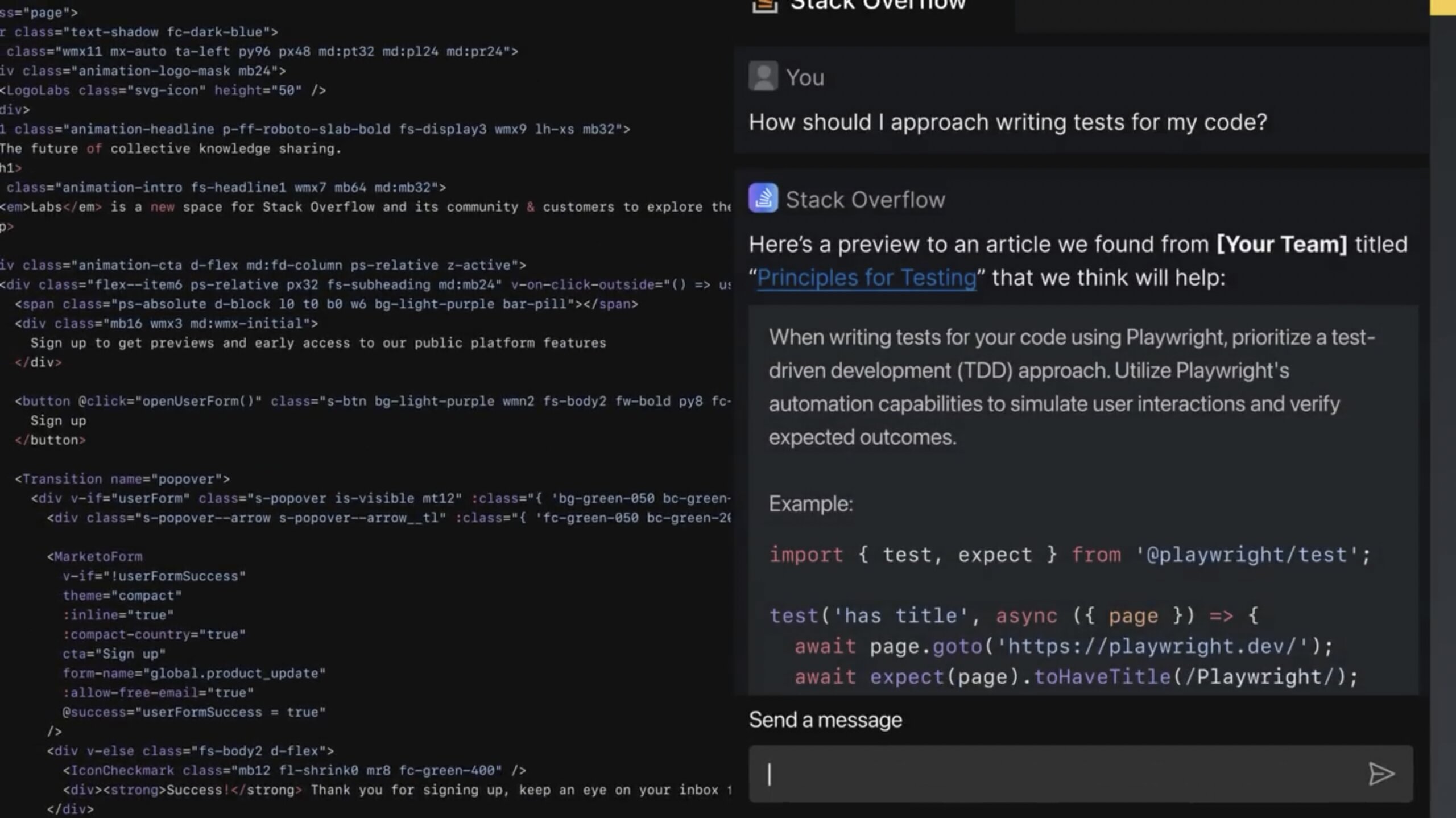Click the <strong>Success!</strong> code line
The width and height of the screenshot is (1456, 818).
coord(397,790)
